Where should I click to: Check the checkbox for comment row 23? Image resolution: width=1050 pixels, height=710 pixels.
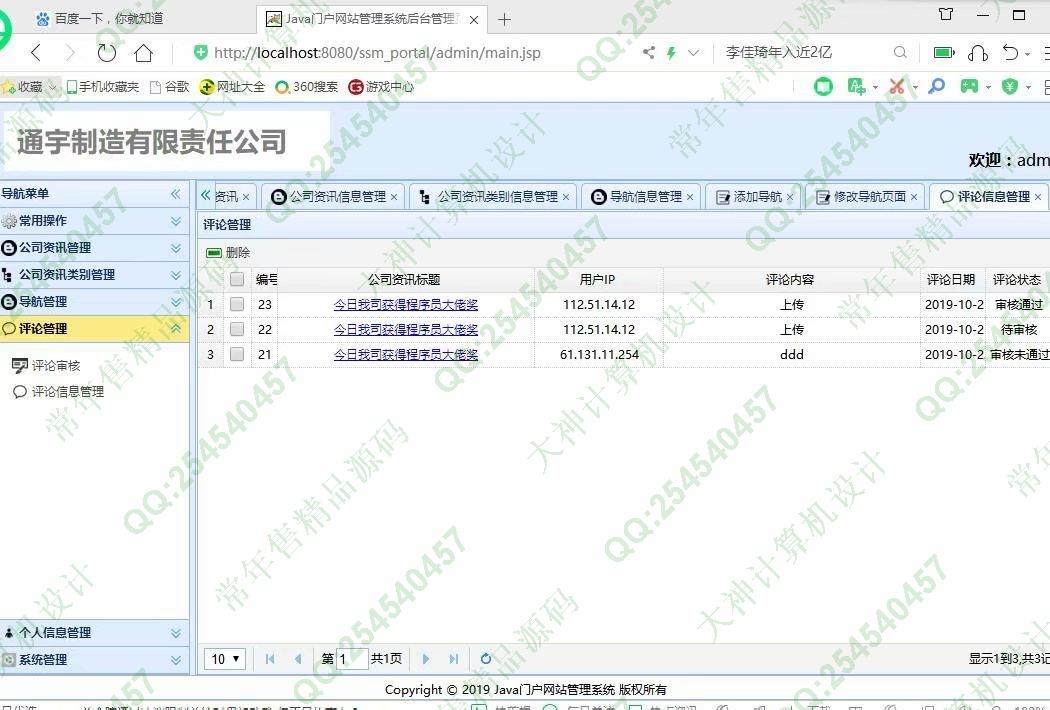[237, 305]
